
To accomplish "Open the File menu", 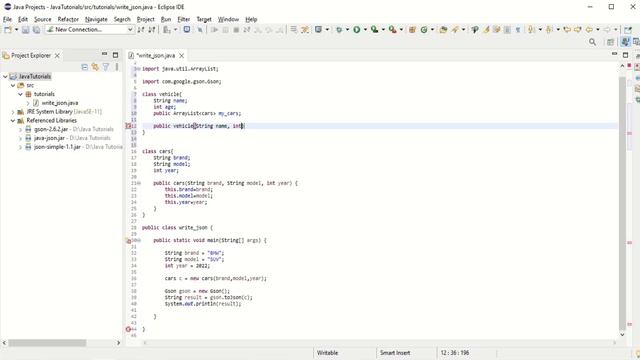I will click(x=7, y=19).
